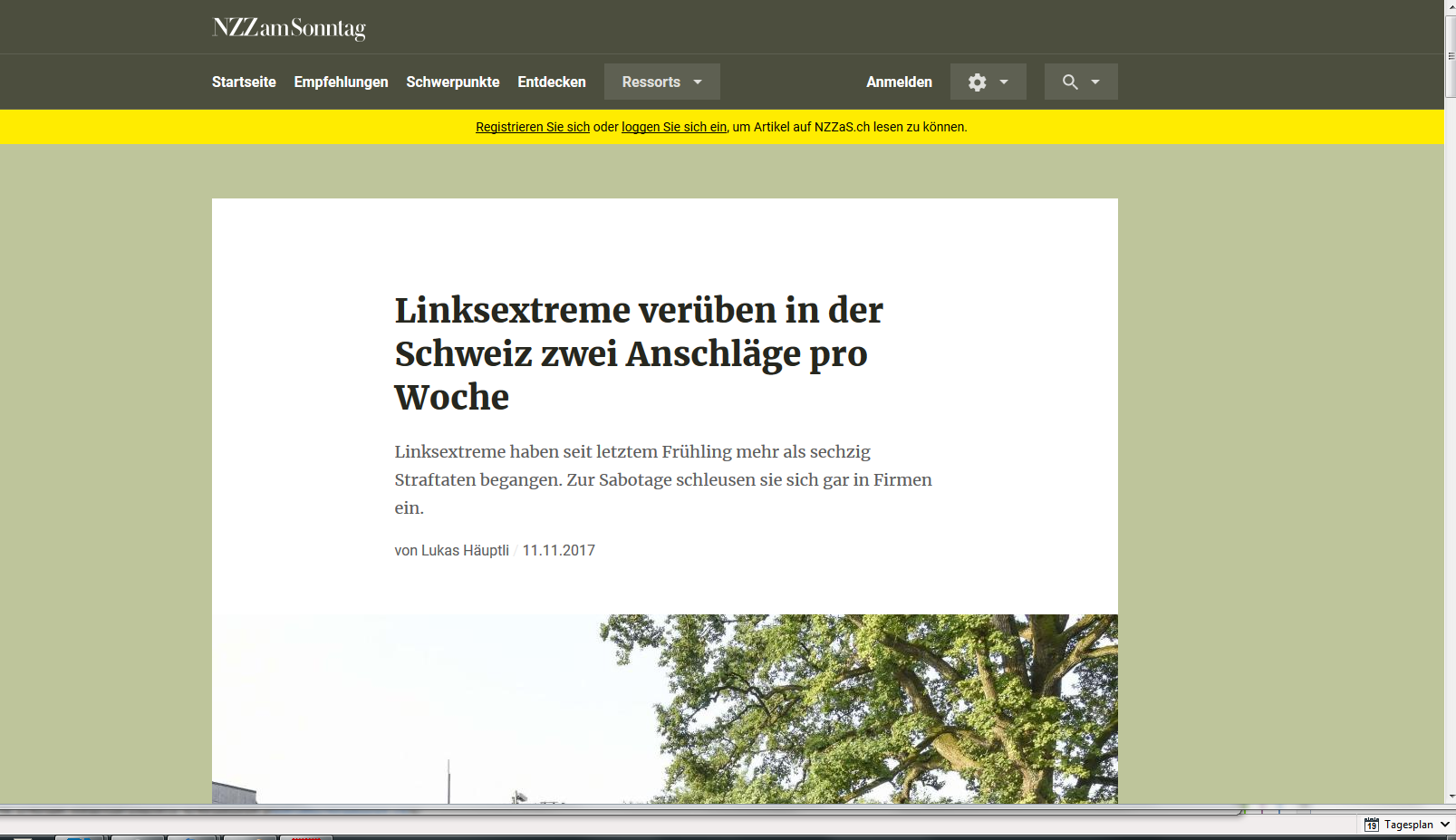Expand the Ressorts dropdown
1456x840 pixels.
pos(662,82)
